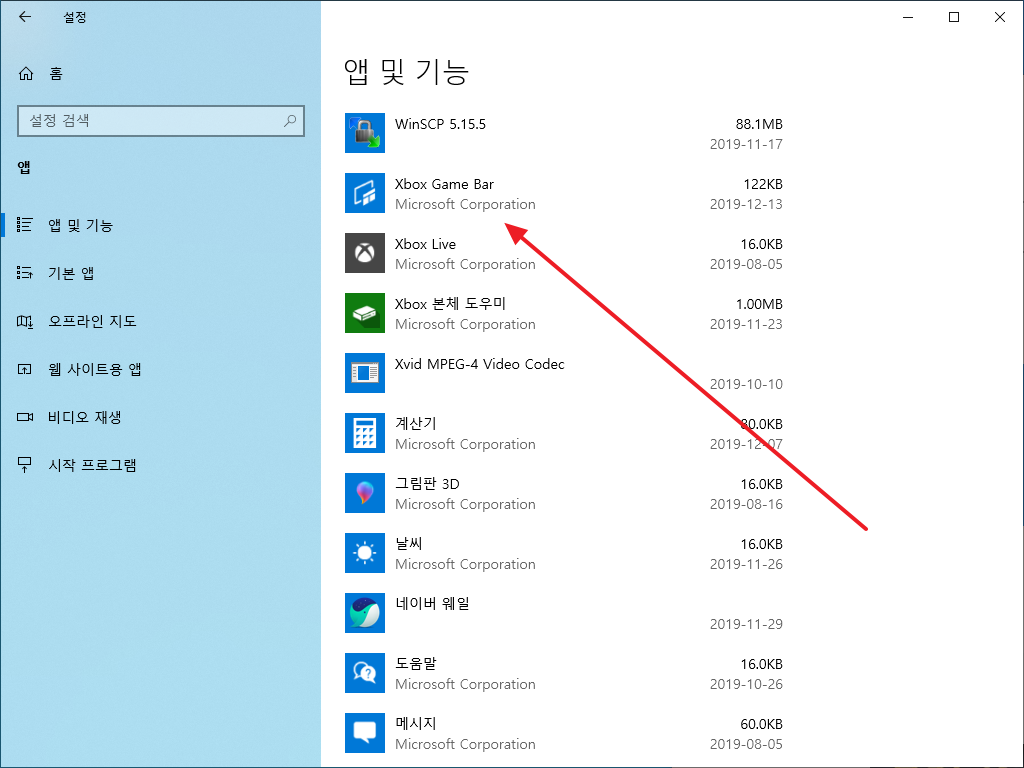Click the Xvid MPEG-4 Video Codec icon
Viewport: 1024px width, 768px height.
pyautogui.click(x=364, y=373)
